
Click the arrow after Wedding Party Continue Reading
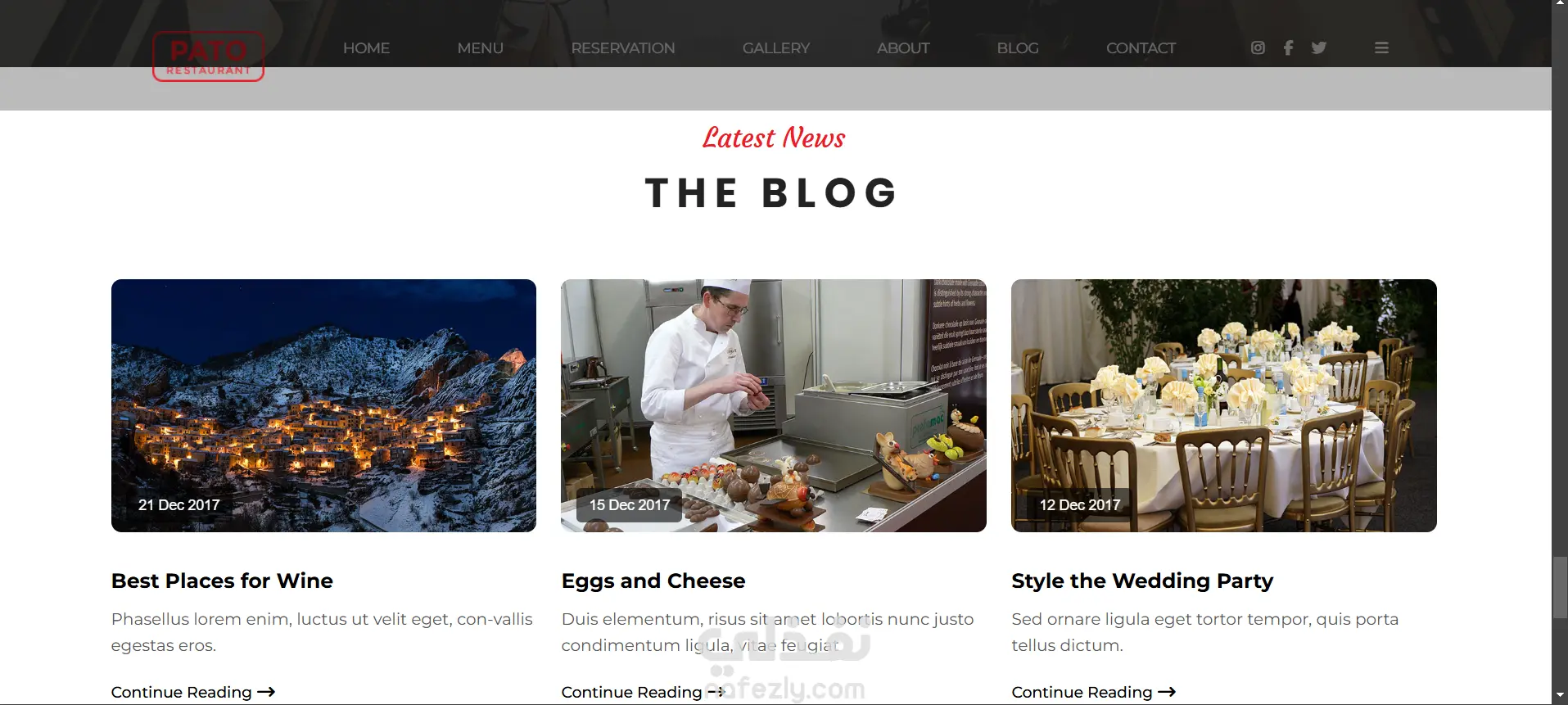click(x=1167, y=692)
